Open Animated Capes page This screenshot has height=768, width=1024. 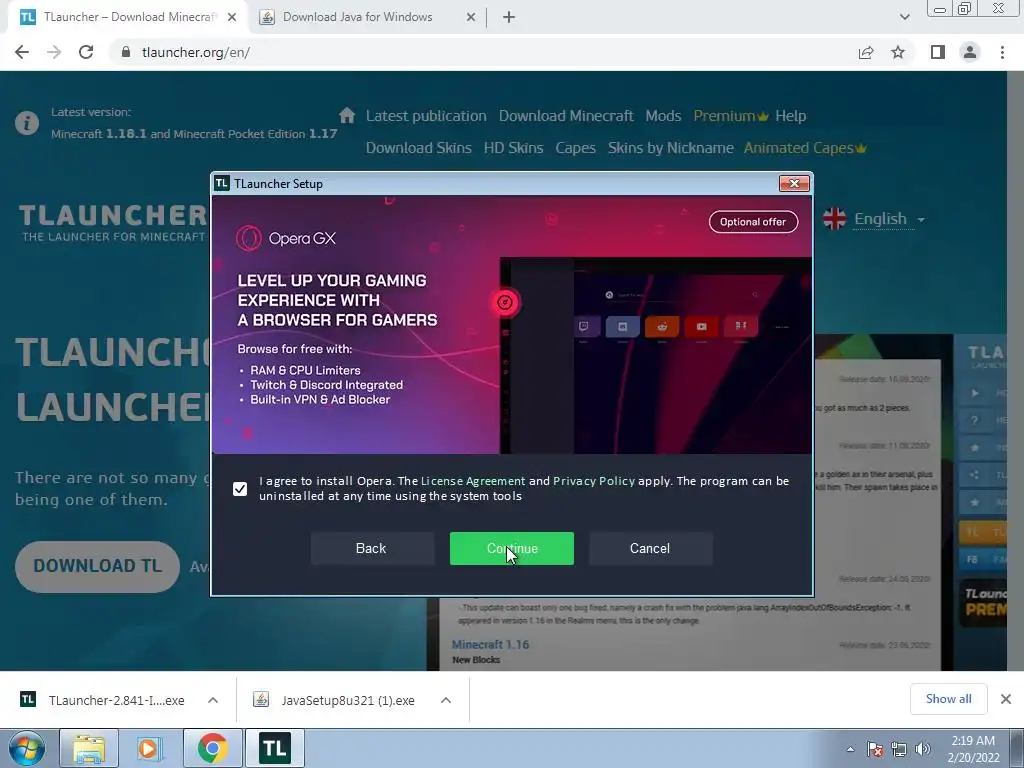pyautogui.click(x=805, y=148)
